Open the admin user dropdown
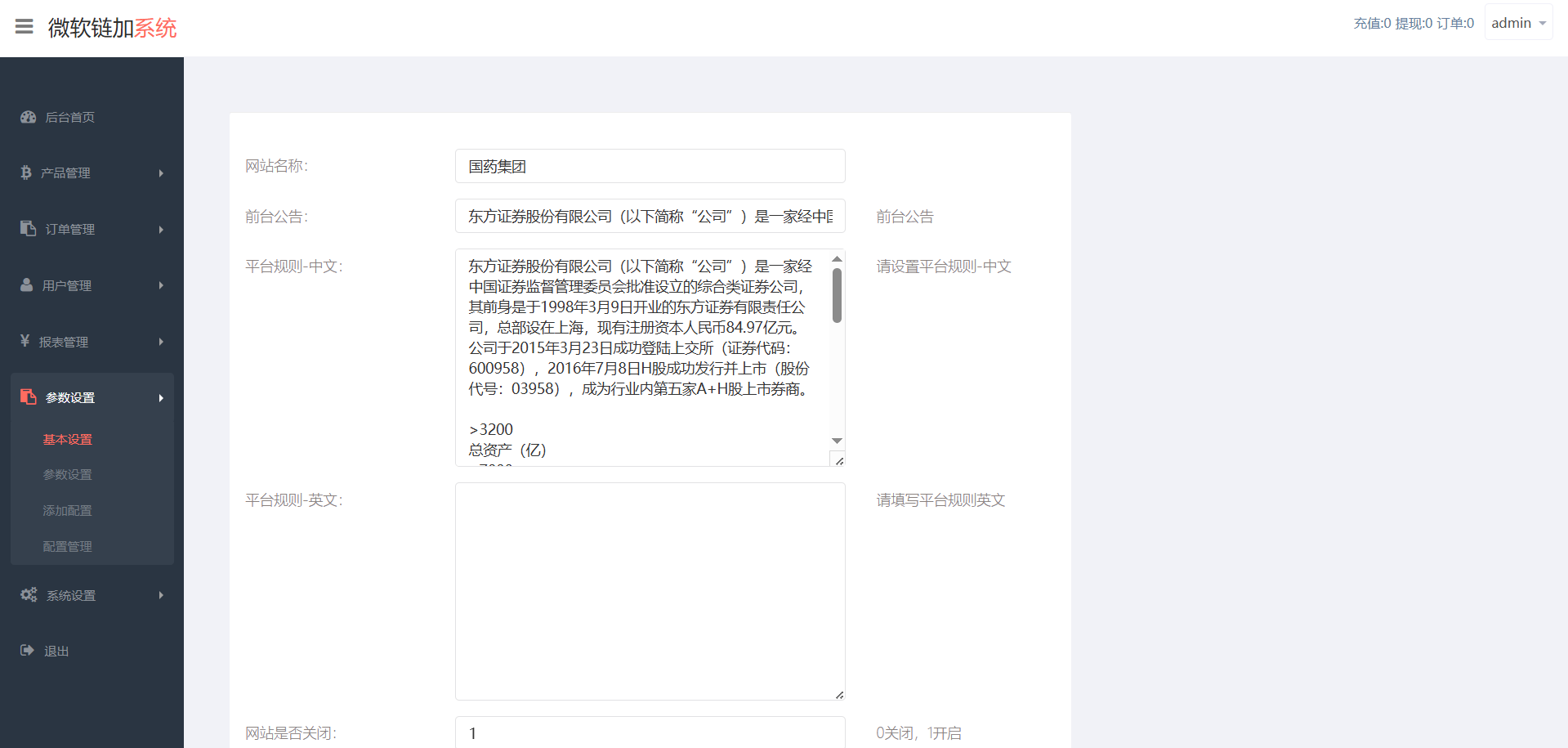Viewport: 1568px width, 748px height. (1517, 23)
